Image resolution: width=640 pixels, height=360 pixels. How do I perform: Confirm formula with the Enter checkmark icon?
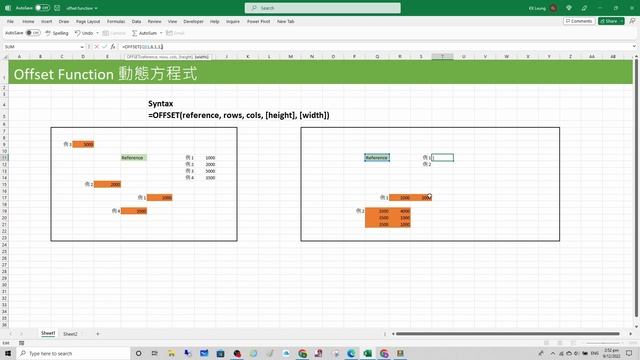(104, 47)
